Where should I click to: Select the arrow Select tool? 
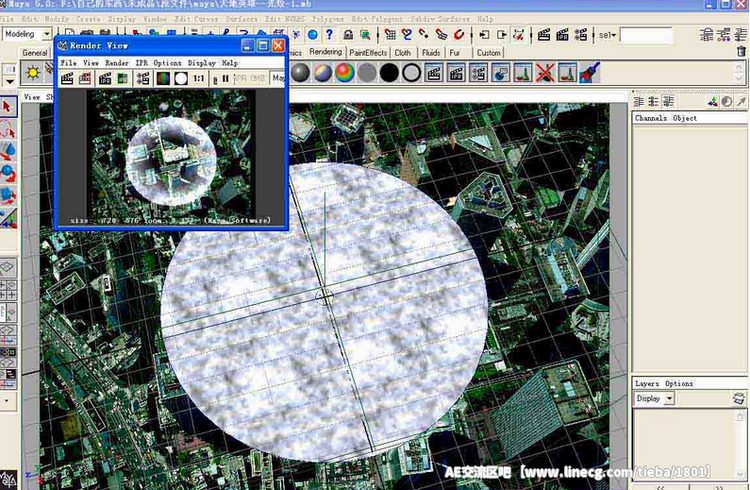tap(8, 107)
